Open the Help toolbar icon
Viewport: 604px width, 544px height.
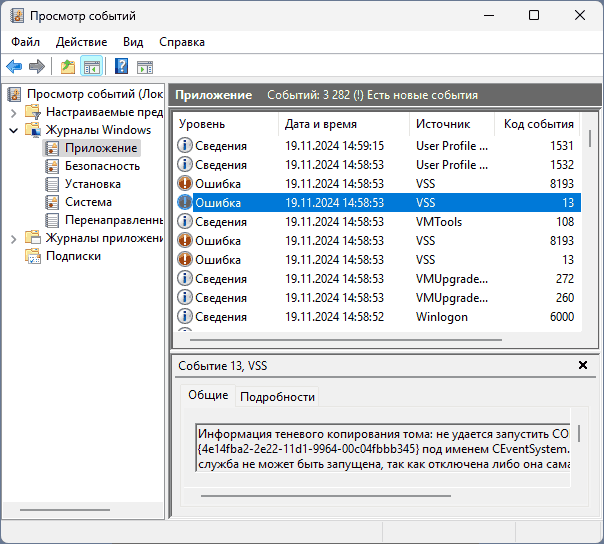tap(121, 66)
